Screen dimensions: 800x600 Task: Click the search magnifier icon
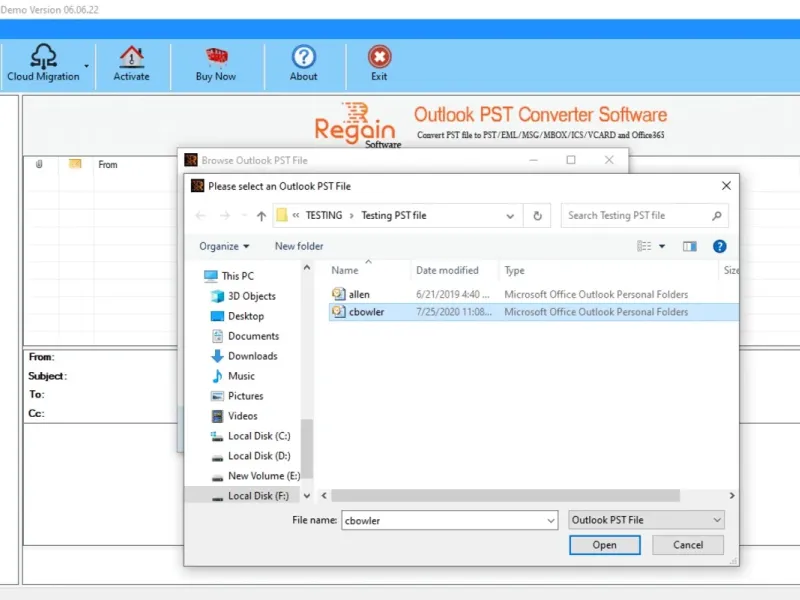pos(717,215)
